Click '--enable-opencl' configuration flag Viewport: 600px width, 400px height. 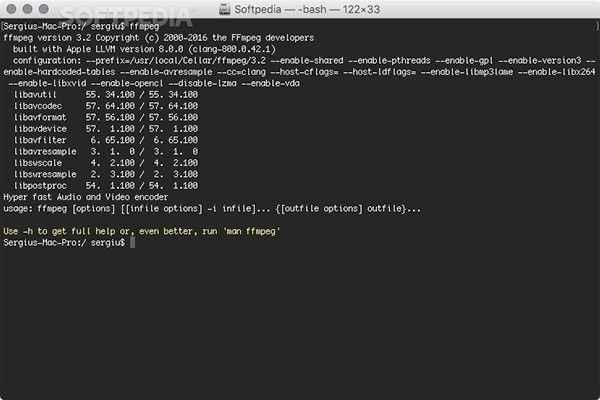(x=127, y=83)
